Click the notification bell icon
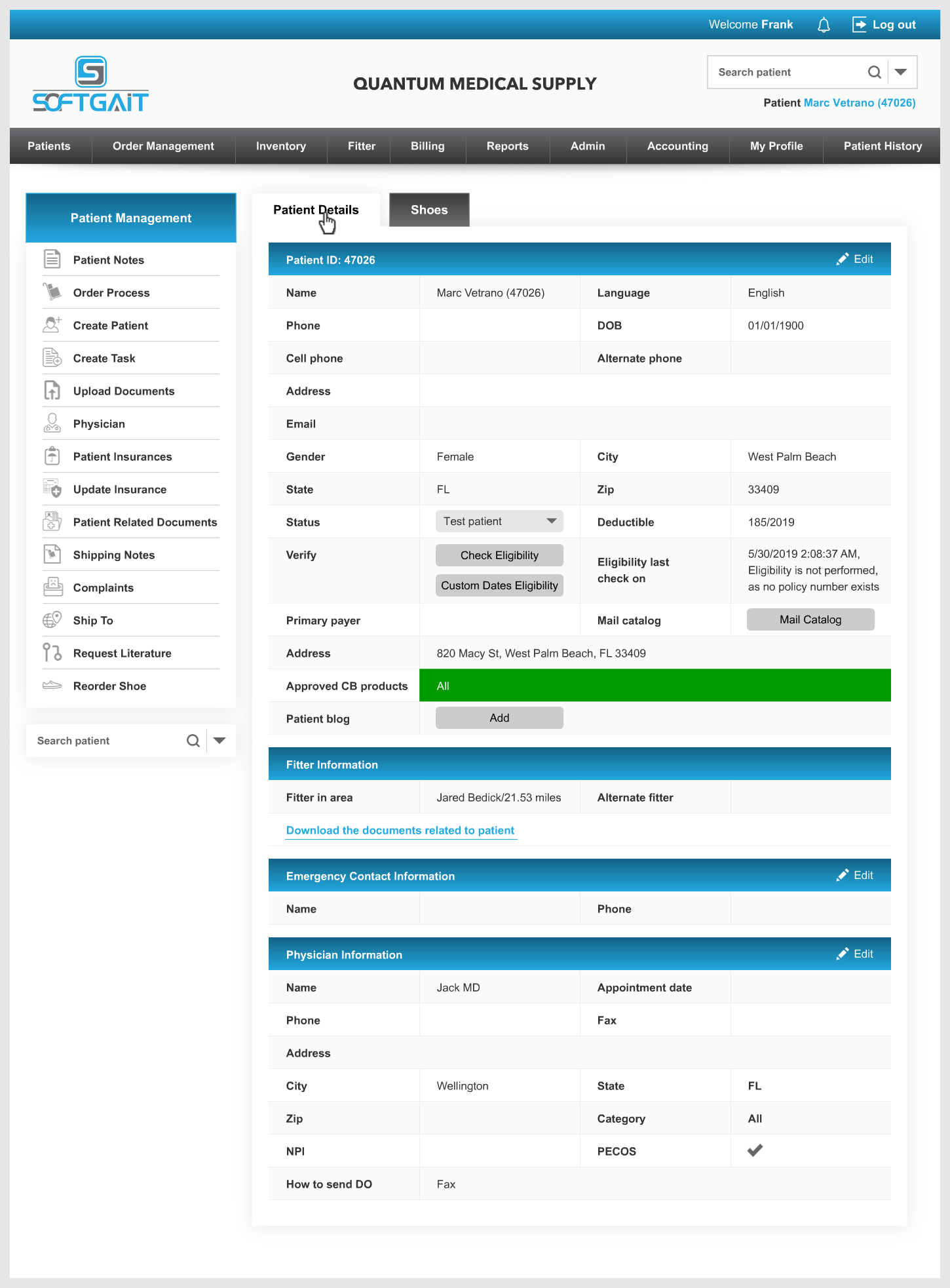The height and width of the screenshot is (1288, 950). click(x=824, y=25)
